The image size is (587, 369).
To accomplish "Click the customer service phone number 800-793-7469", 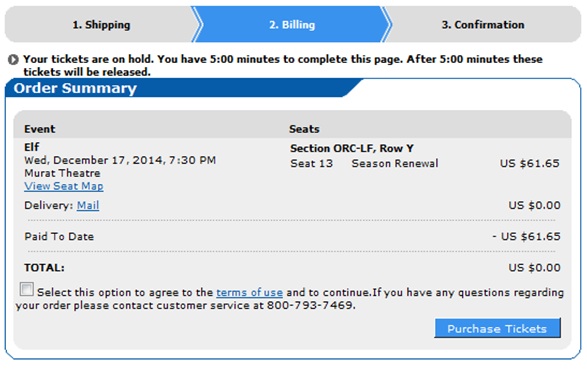I will click(x=310, y=305).
